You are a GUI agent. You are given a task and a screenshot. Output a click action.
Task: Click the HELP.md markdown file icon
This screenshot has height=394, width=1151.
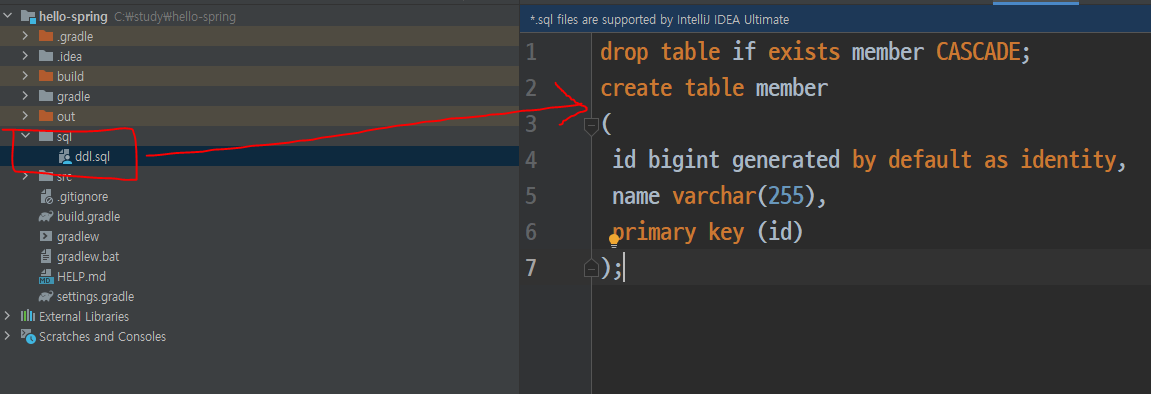pyautogui.click(x=46, y=277)
